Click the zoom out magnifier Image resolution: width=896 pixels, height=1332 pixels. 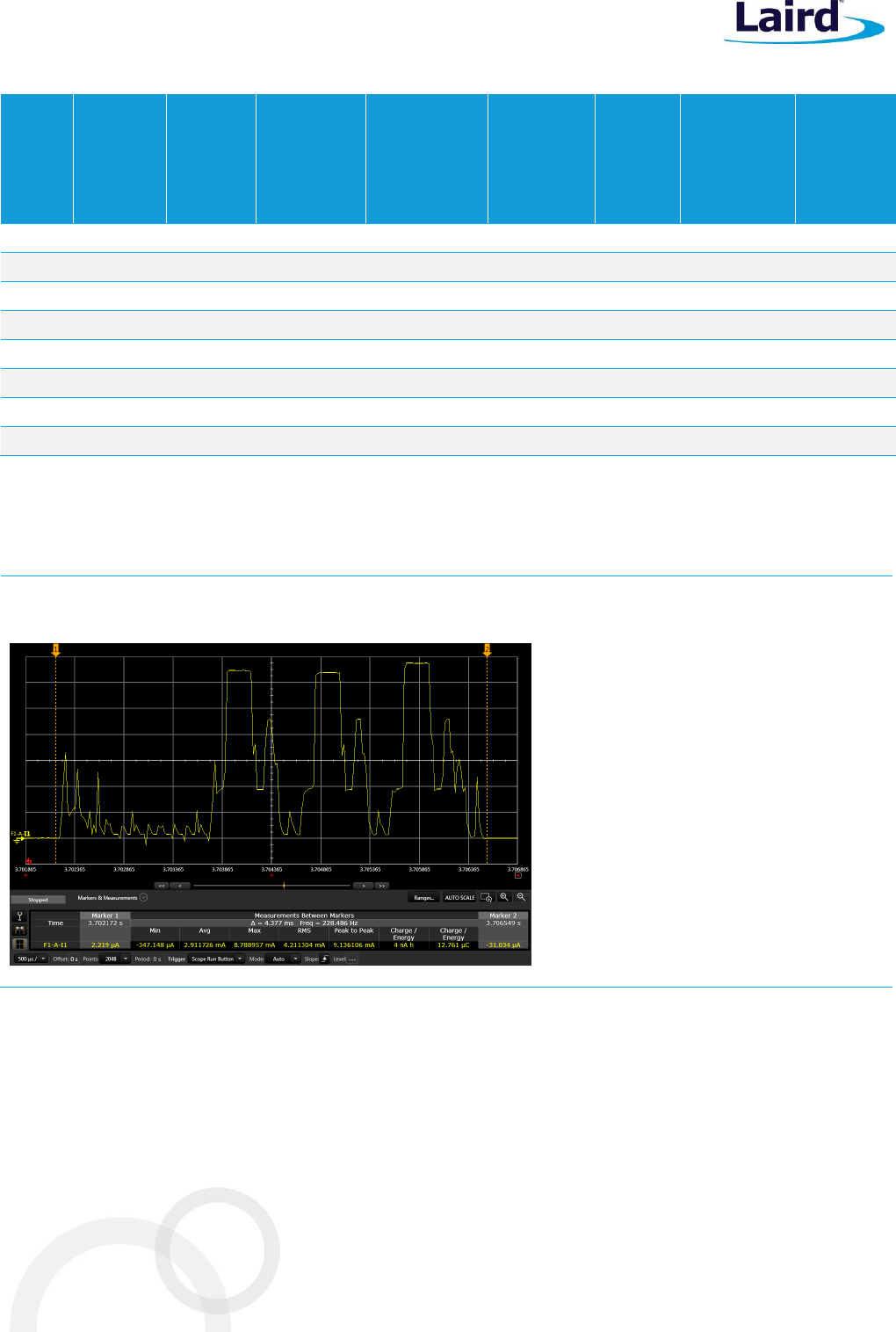[x=521, y=897]
